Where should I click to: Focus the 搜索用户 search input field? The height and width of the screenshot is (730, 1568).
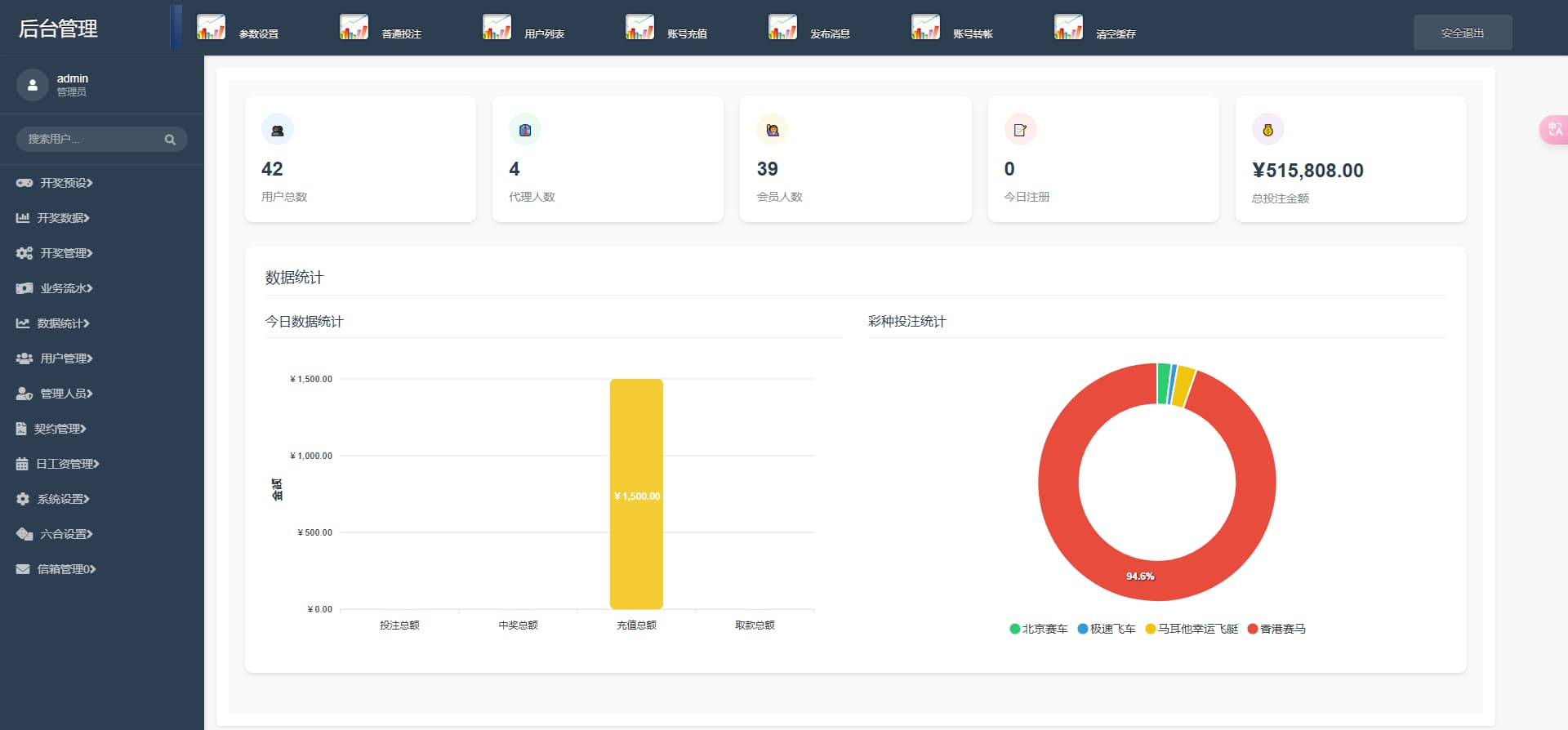[90, 140]
